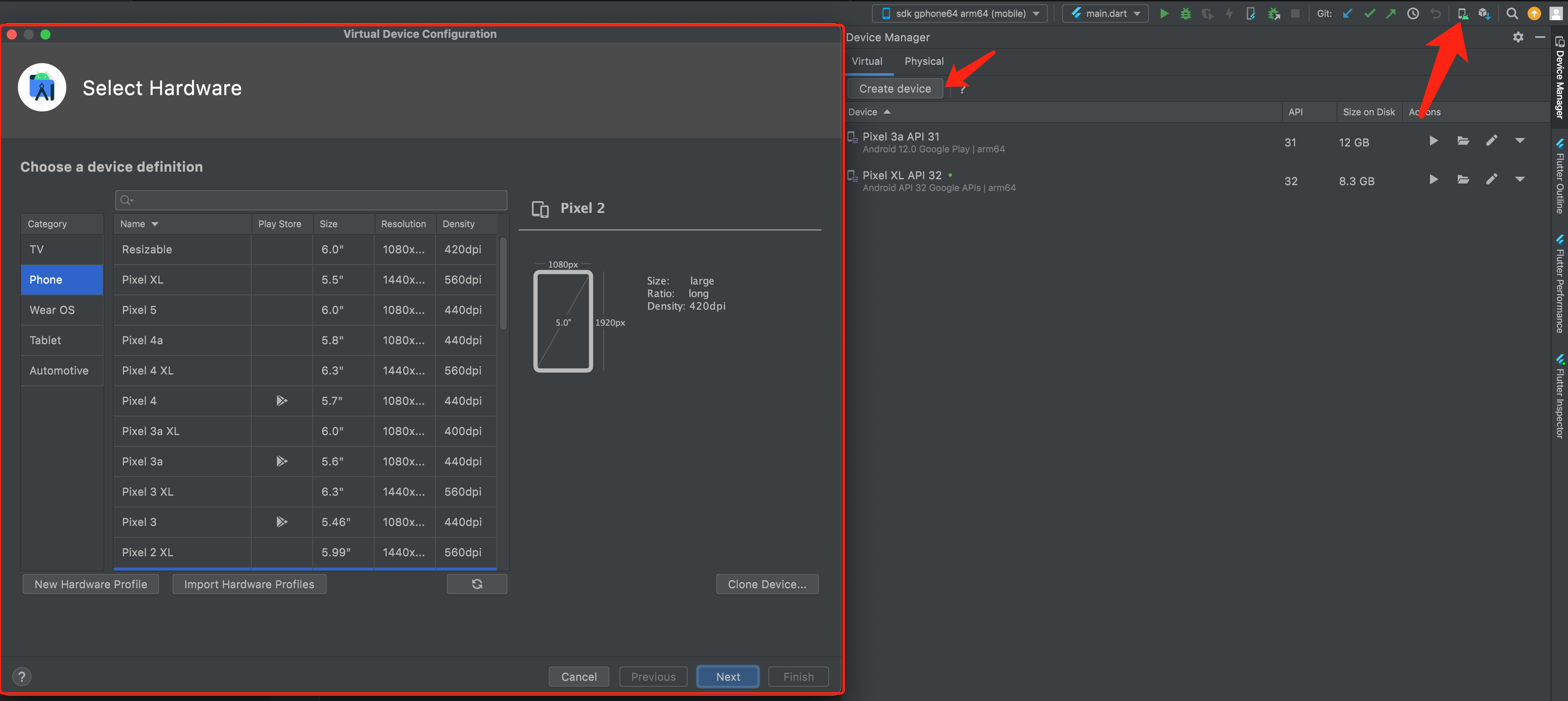
Task: Open sdk gphone64 device selector dropdown
Action: point(960,13)
